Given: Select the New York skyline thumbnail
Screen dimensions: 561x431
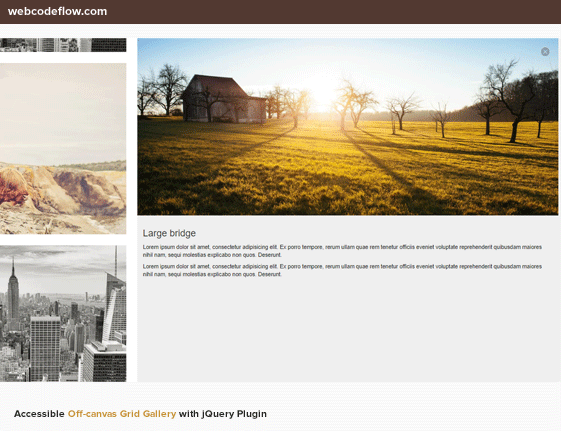Looking at the screenshot, I should point(63,313).
